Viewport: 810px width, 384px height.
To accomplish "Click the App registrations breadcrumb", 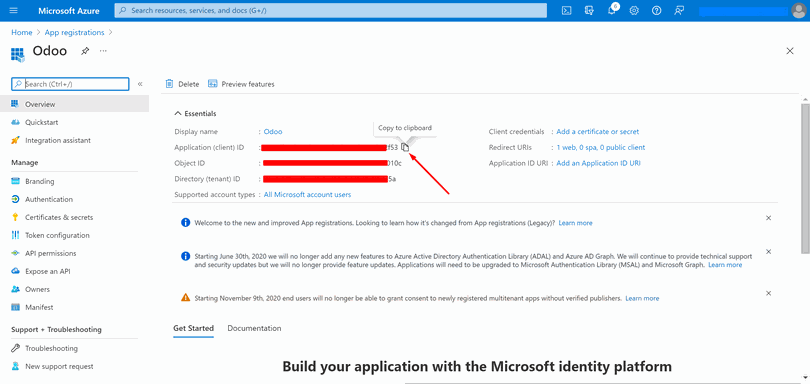I will pos(74,33).
